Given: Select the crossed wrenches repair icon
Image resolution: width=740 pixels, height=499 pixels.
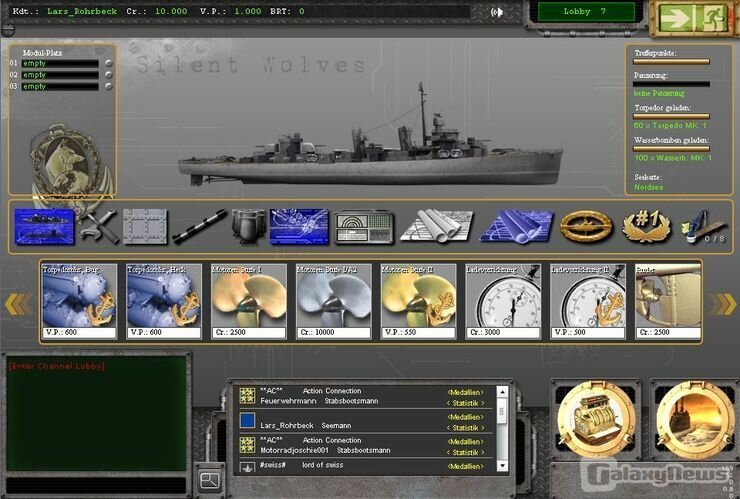Looking at the screenshot, I should pyautogui.click(x=98, y=226).
